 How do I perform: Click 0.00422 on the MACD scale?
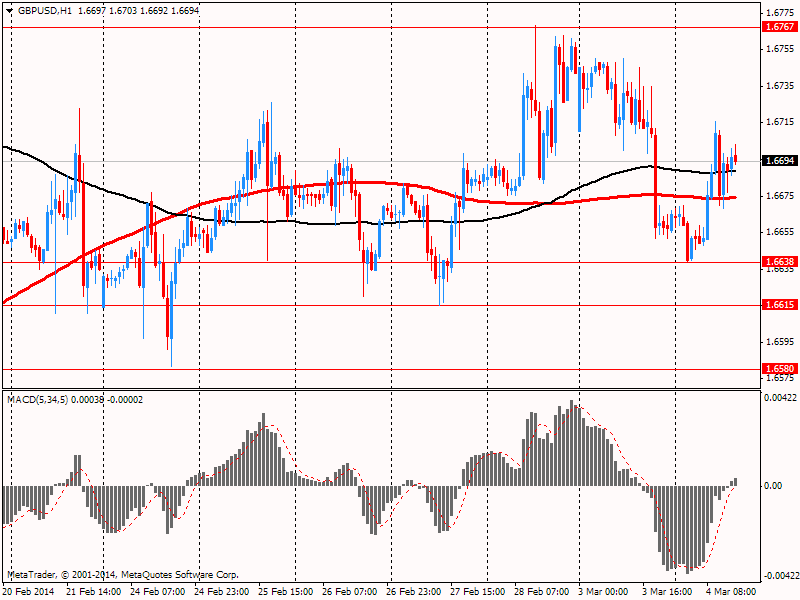[780, 398]
